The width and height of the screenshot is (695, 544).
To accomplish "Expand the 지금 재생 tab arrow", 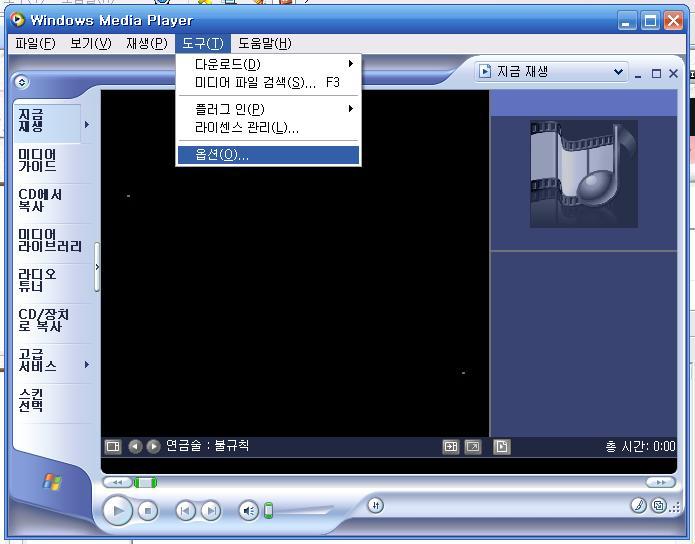I will [87, 125].
